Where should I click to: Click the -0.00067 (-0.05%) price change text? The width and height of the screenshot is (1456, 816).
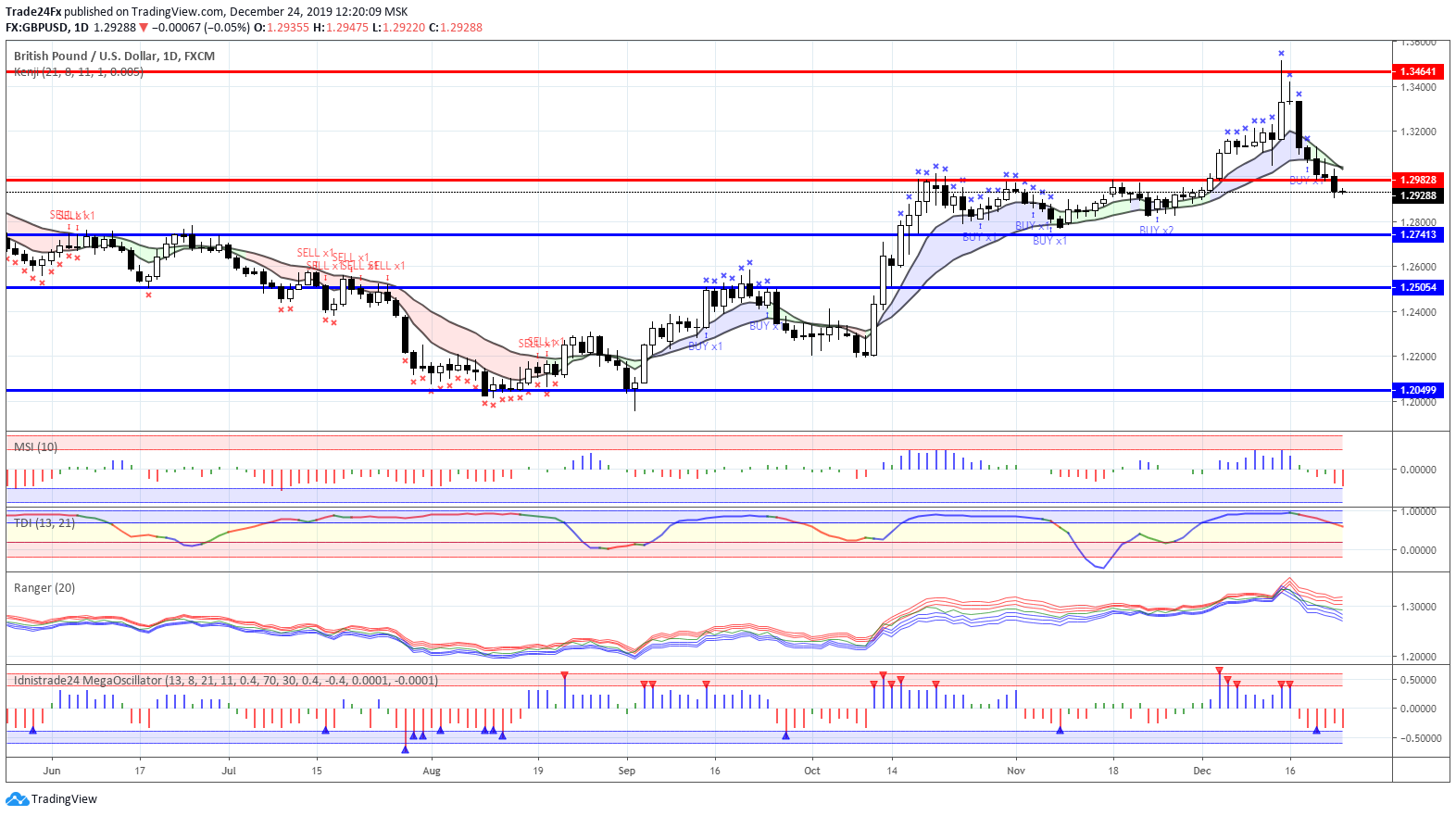(x=200, y=27)
